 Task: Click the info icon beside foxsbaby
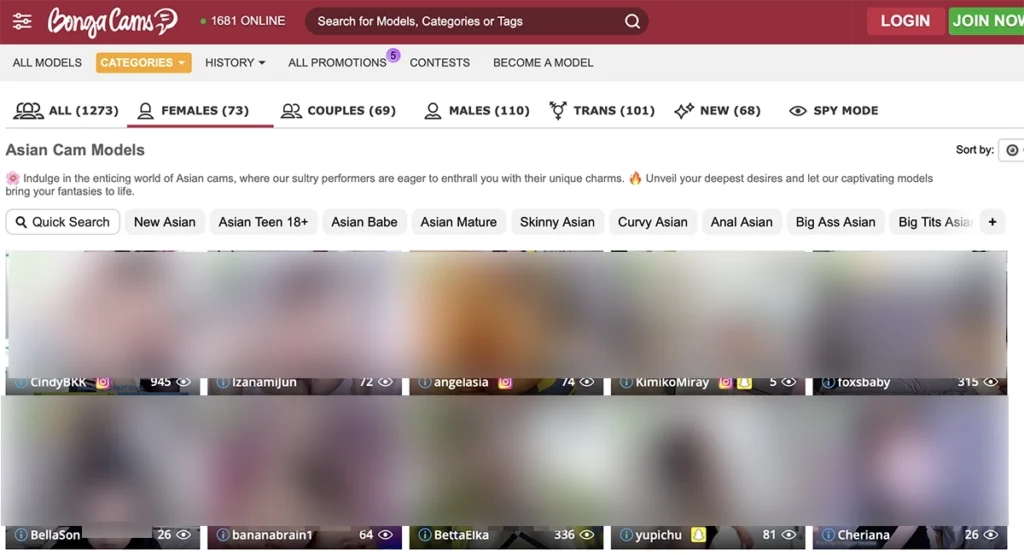(x=827, y=383)
